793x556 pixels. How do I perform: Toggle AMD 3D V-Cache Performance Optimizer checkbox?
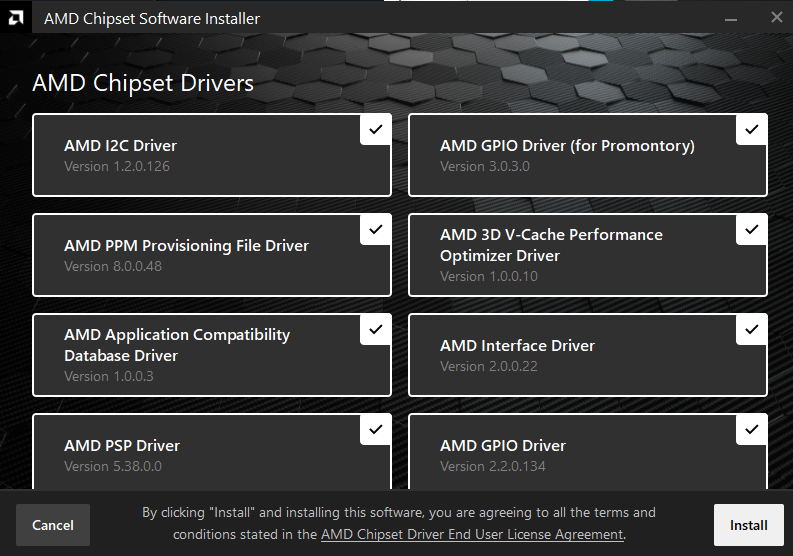tap(752, 230)
